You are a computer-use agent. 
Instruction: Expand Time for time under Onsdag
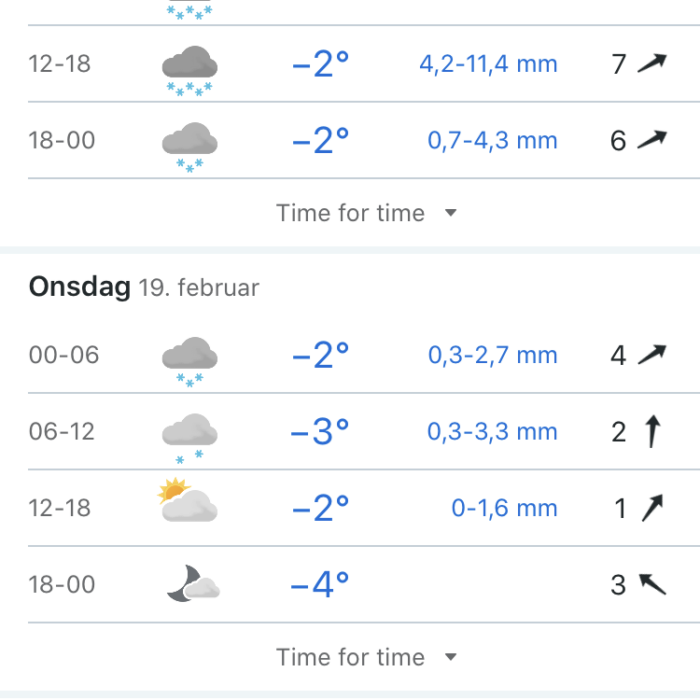pyautogui.click(x=366, y=657)
